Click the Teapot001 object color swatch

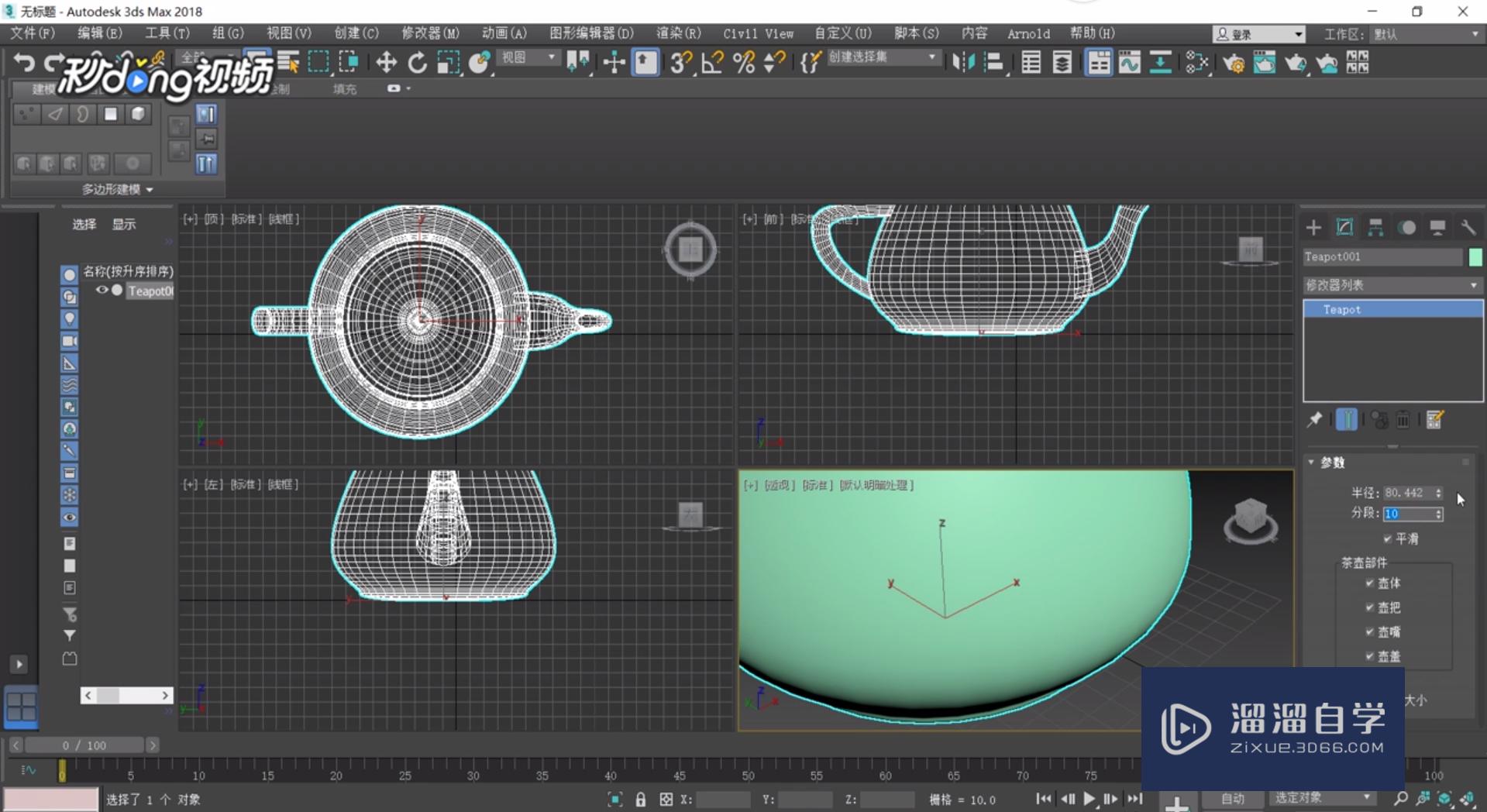1475,256
